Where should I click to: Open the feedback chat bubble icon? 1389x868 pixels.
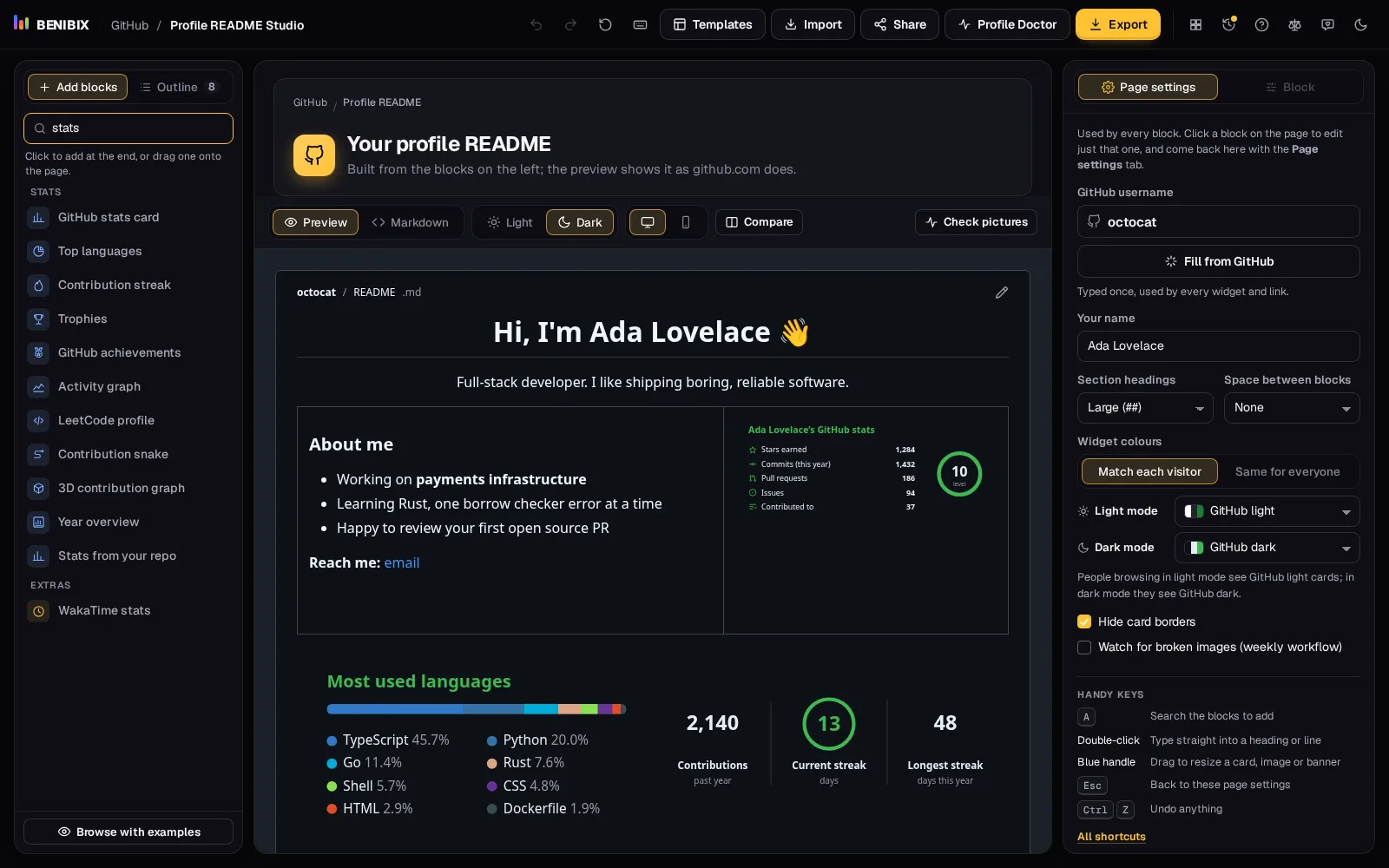point(1327,25)
